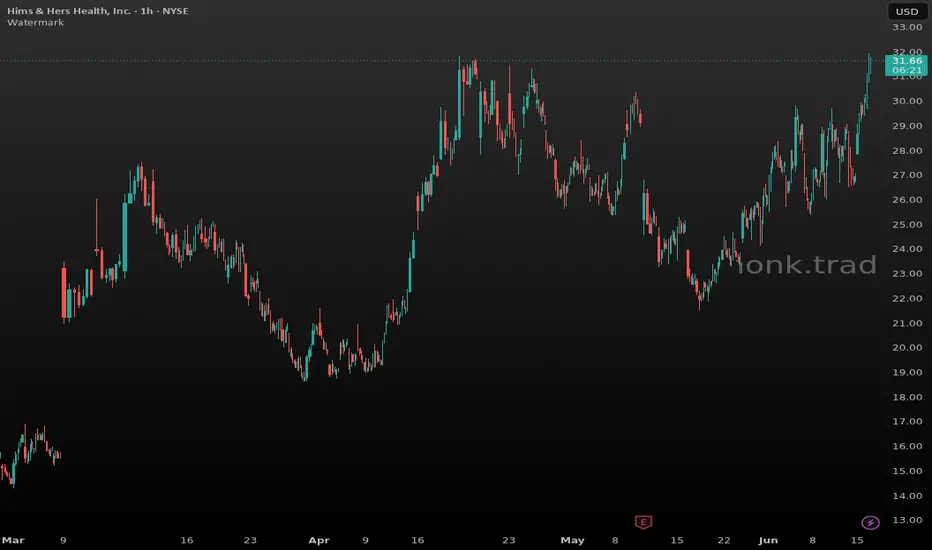Click the 'Mar' time axis label

coord(13,540)
